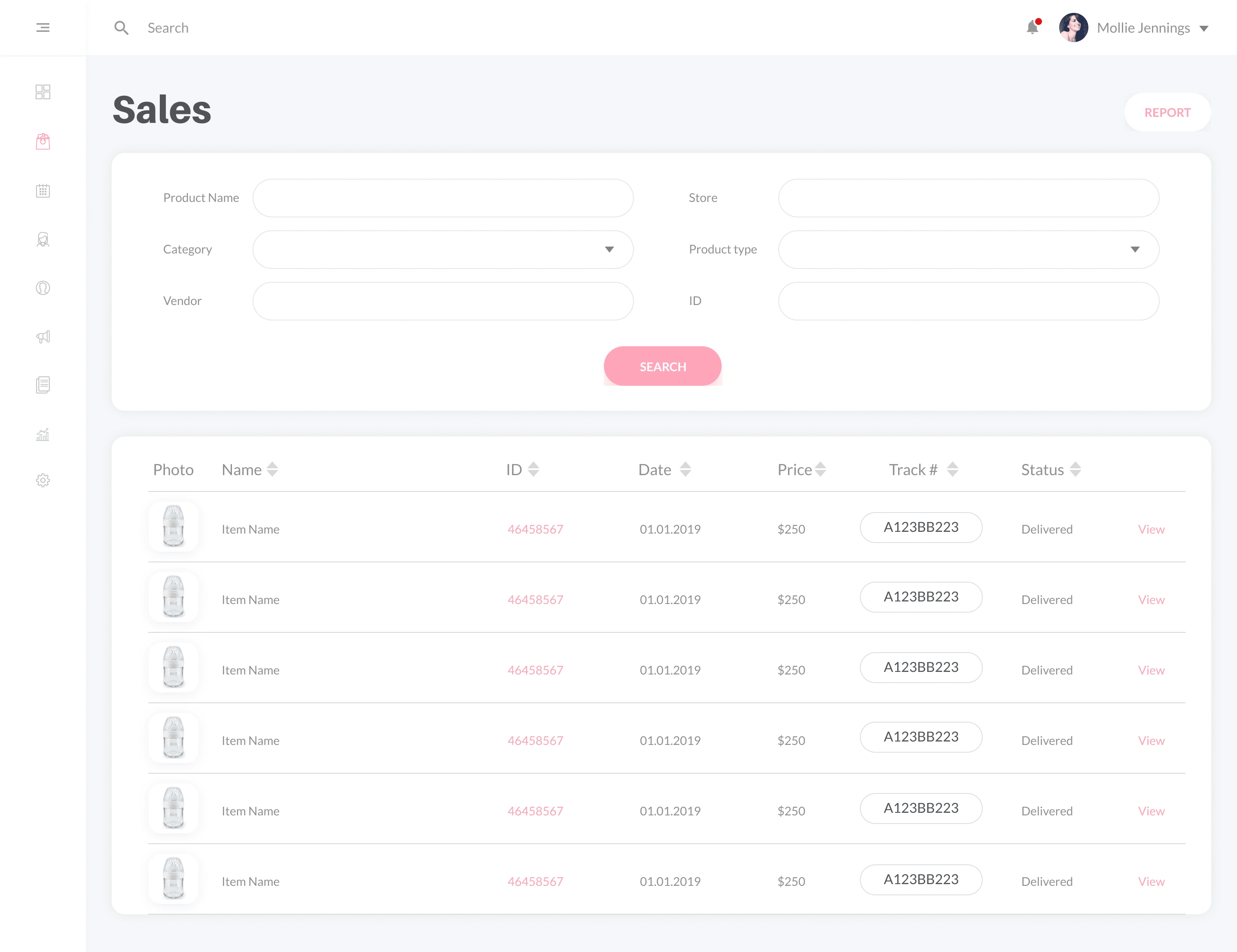1237x952 pixels.
Task: Click the hamburger menu icon
Action: pyautogui.click(x=43, y=28)
